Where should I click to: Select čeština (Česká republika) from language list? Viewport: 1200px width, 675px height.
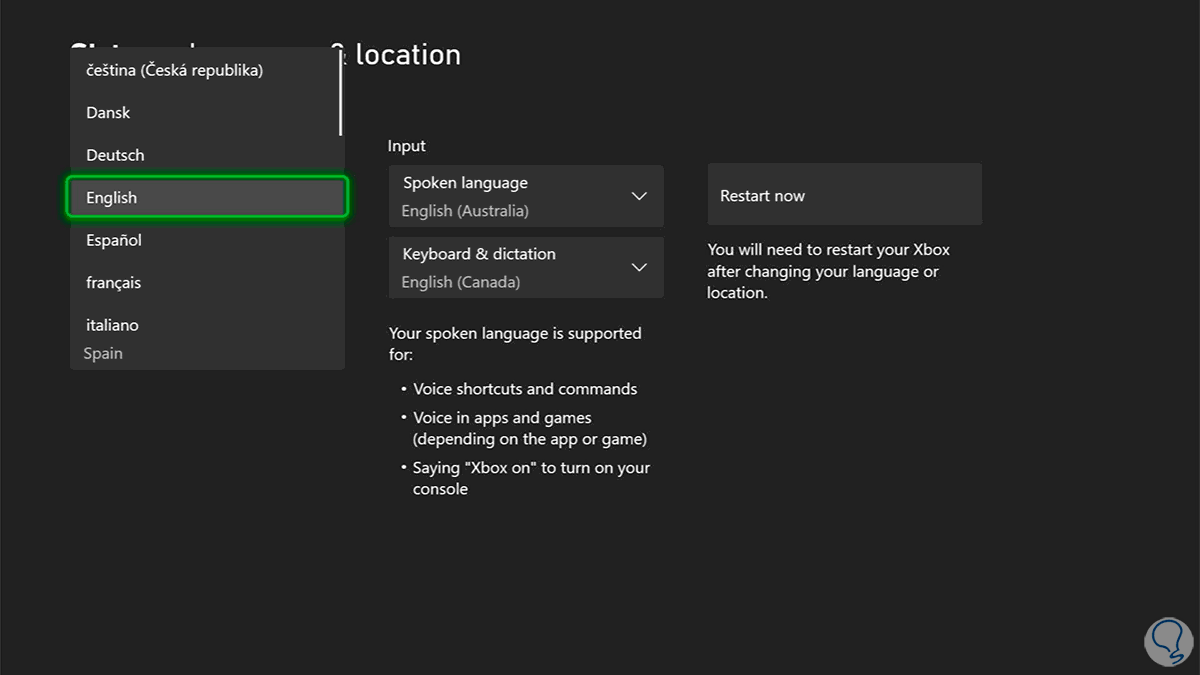(175, 71)
